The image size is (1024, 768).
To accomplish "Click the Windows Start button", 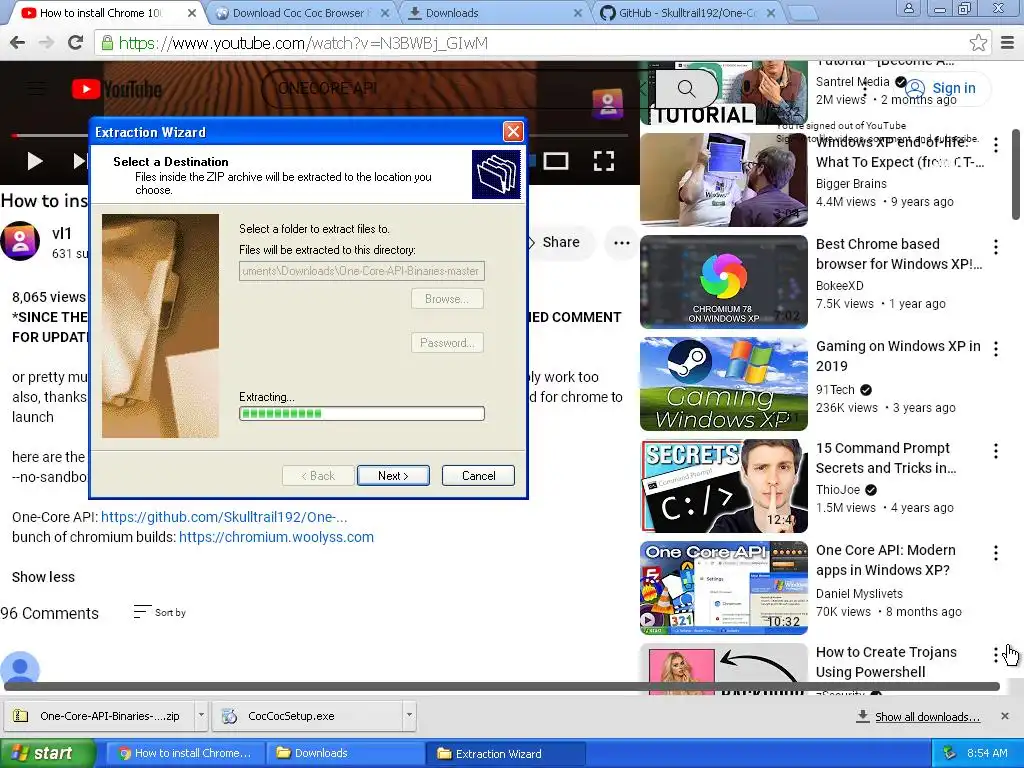I will 47,753.
